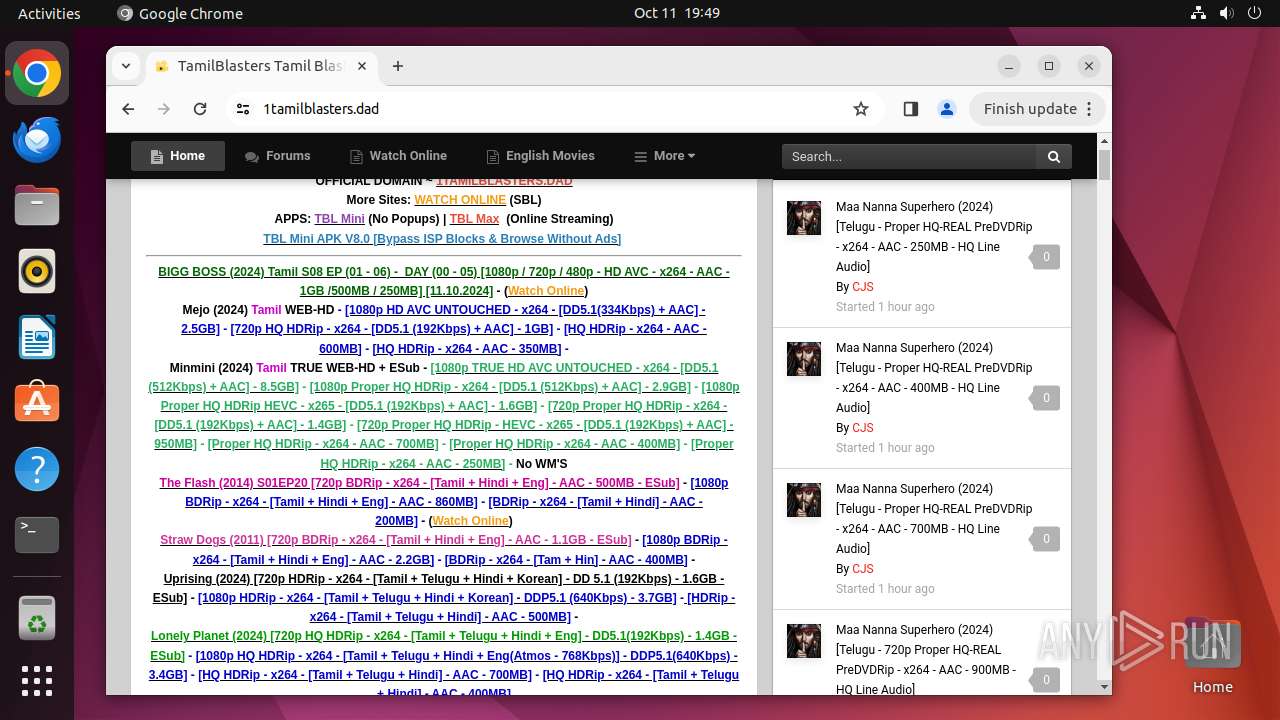
Task: Open the Activities overview
Action: coord(49,13)
